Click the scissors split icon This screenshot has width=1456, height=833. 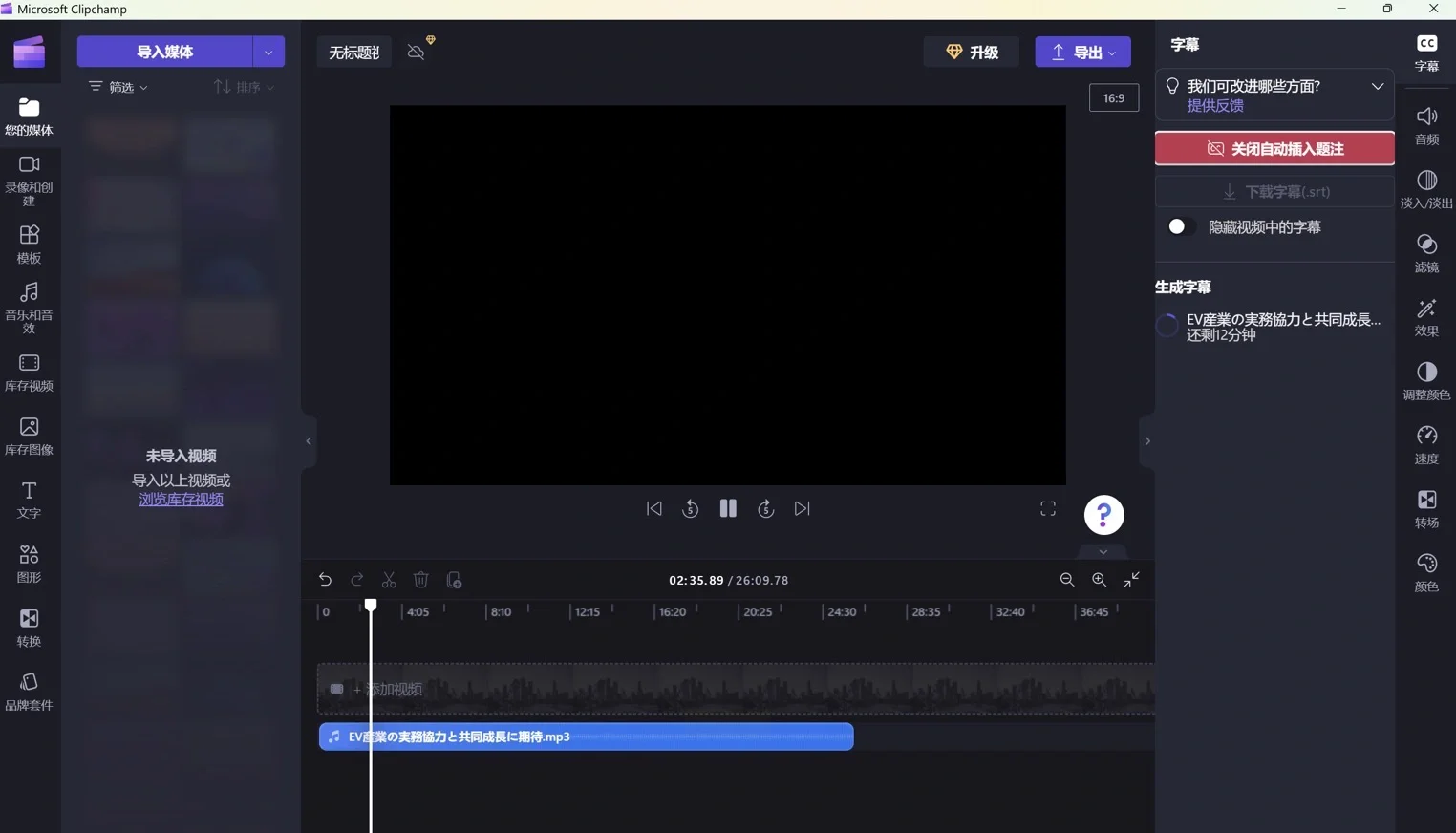[x=389, y=580]
